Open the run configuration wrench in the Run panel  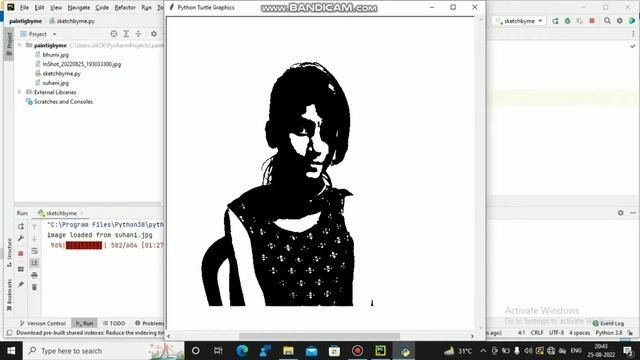pos(21,238)
